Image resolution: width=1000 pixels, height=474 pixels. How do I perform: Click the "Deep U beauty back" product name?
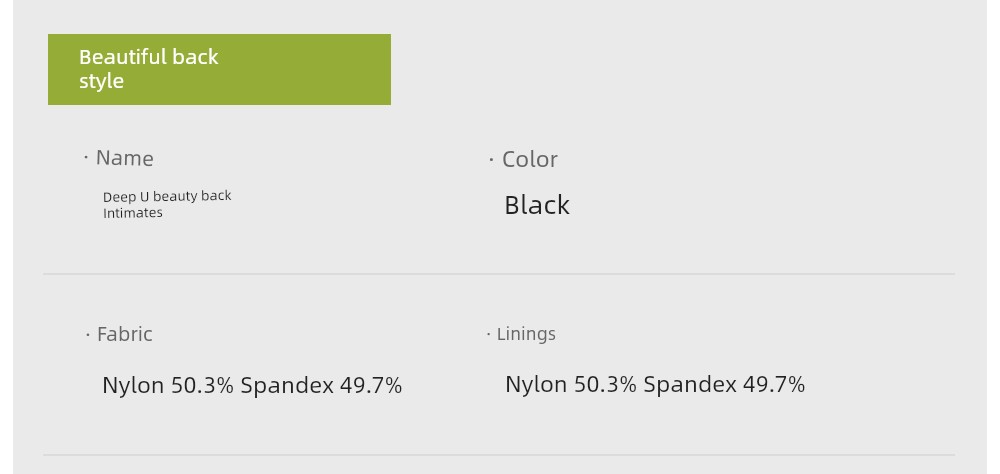click(167, 196)
